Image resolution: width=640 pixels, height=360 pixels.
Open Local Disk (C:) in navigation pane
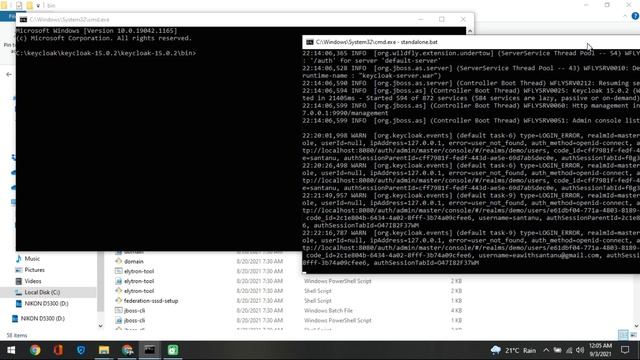tap(42, 292)
